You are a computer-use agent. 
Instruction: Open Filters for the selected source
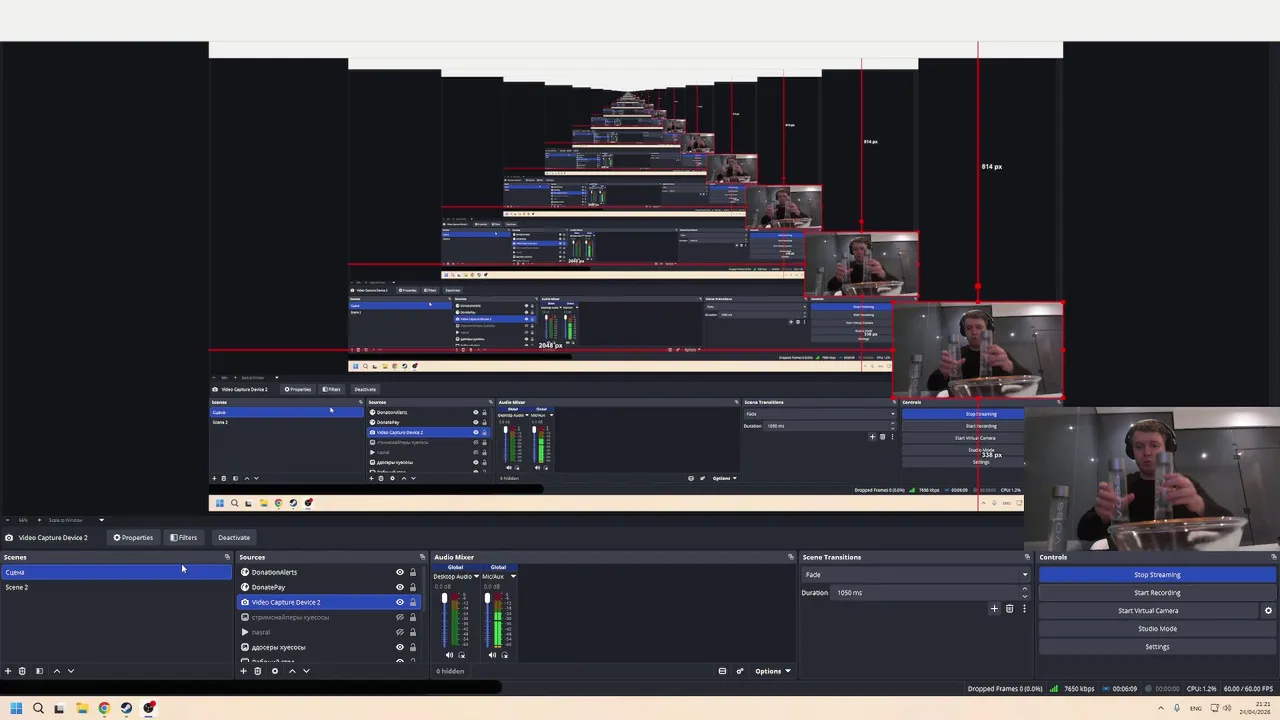pyautogui.click(x=184, y=538)
